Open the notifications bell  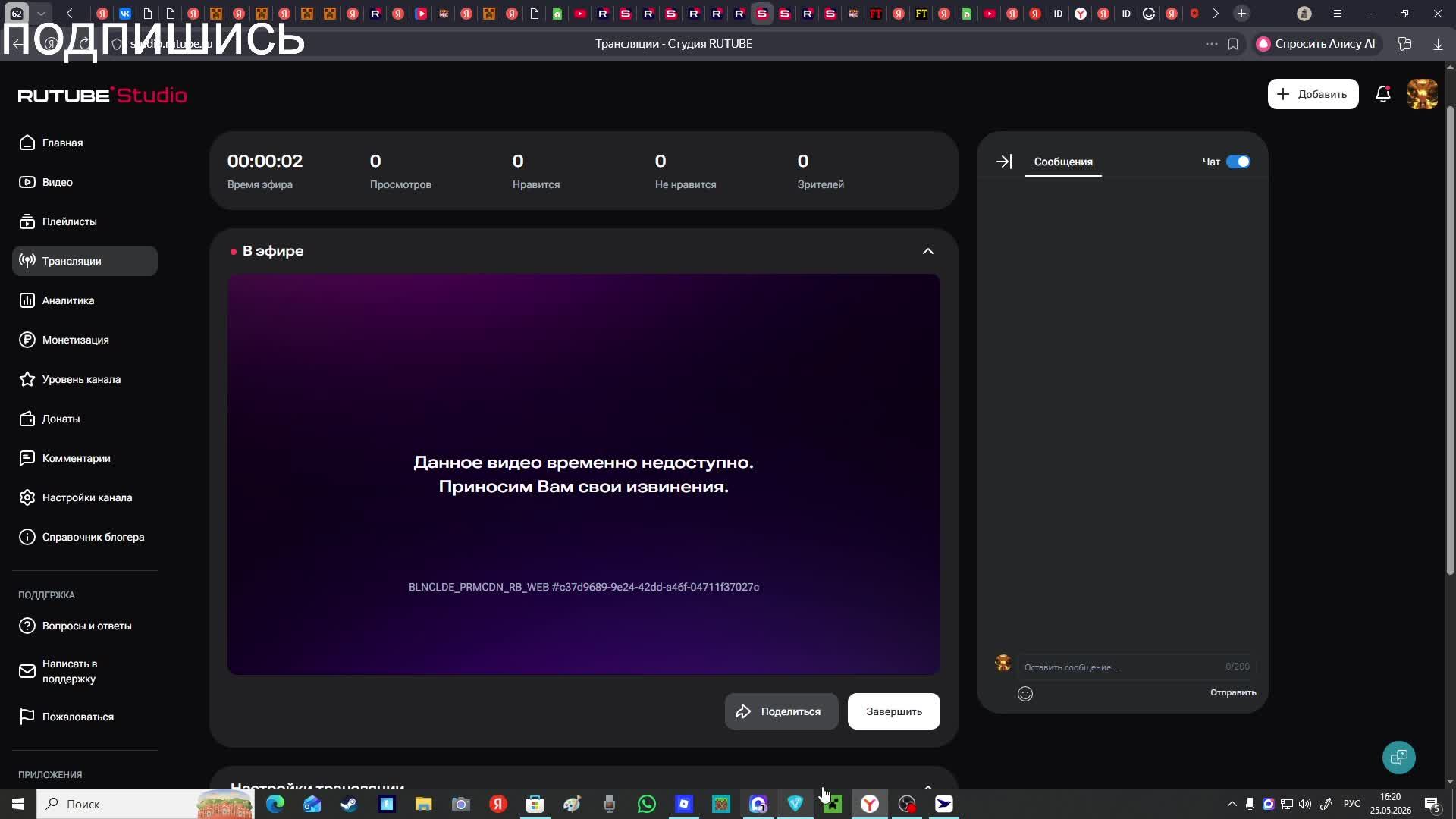[1382, 94]
